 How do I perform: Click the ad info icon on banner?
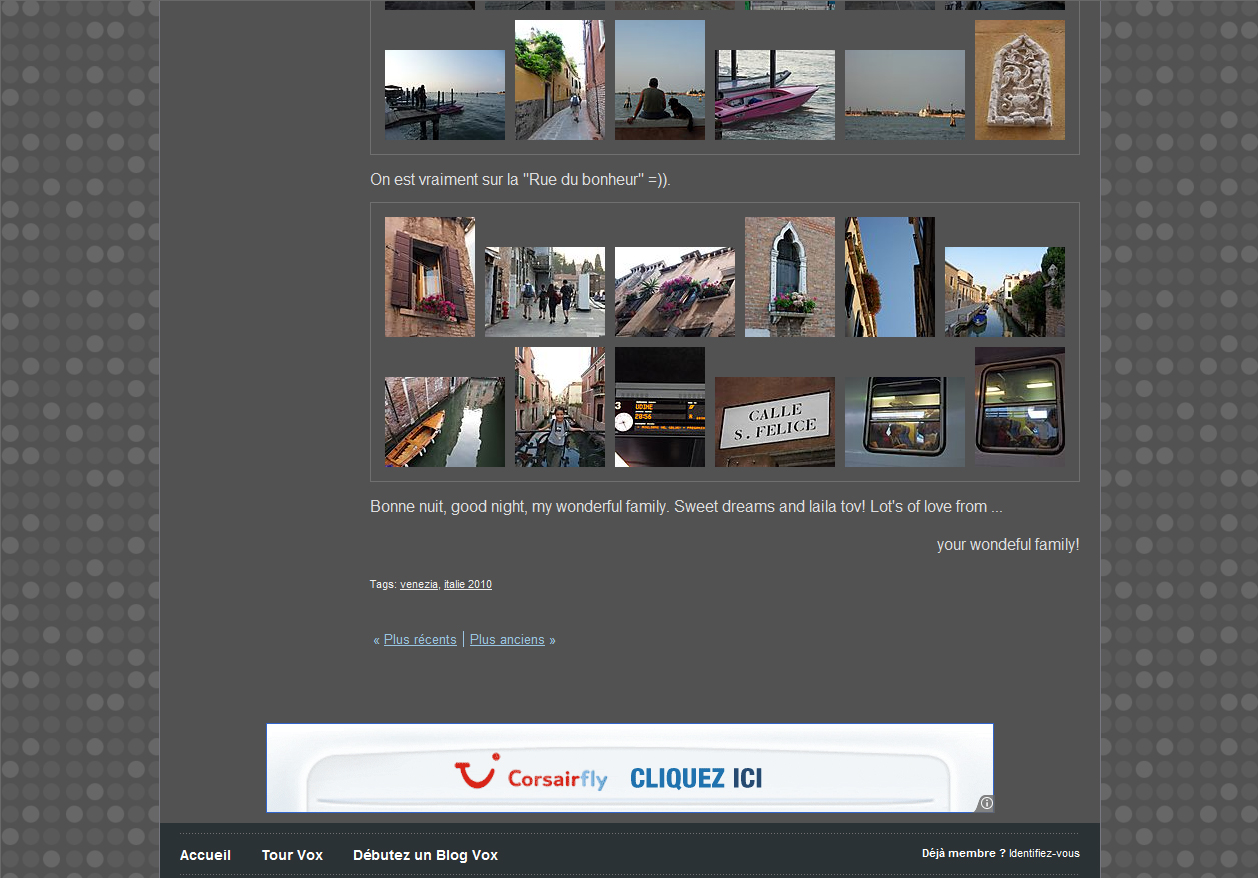tap(986, 803)
